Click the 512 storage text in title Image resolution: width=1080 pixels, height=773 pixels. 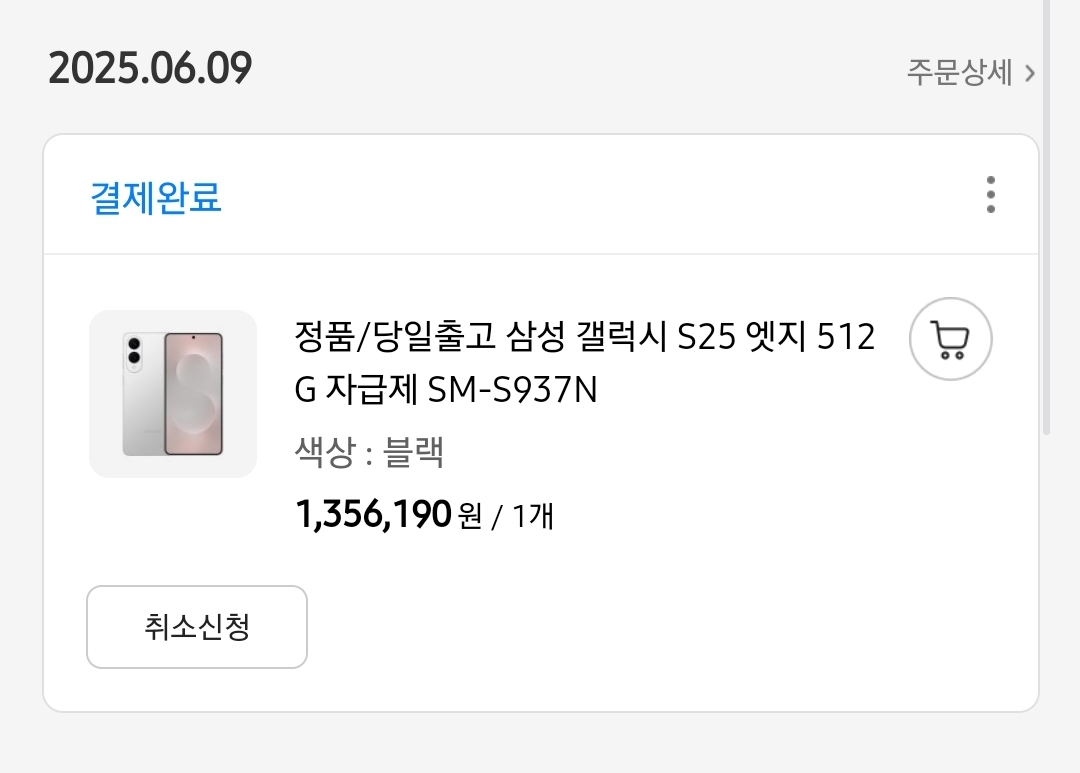point(846,337)
